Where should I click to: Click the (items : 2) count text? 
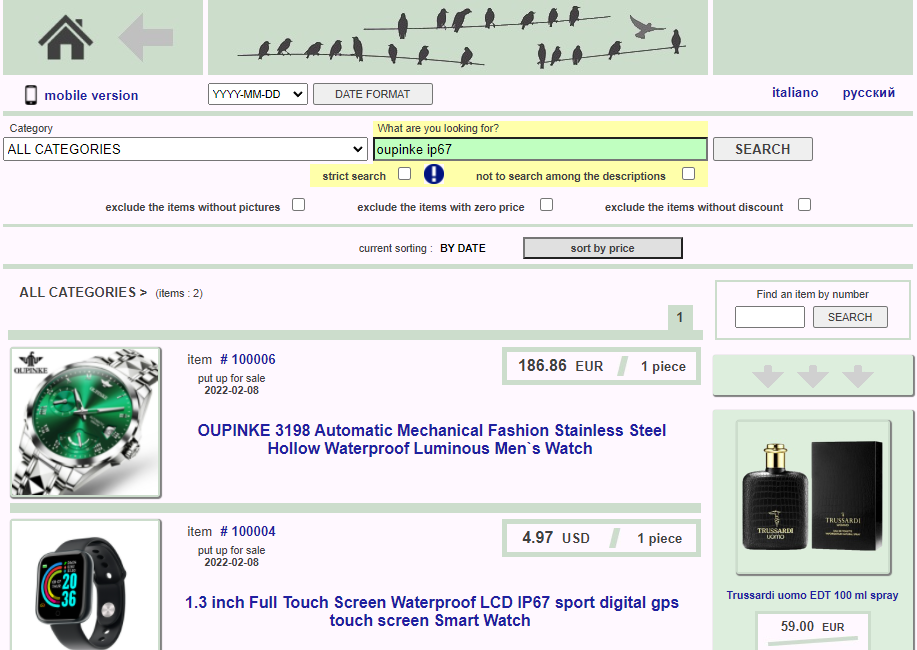179,293
